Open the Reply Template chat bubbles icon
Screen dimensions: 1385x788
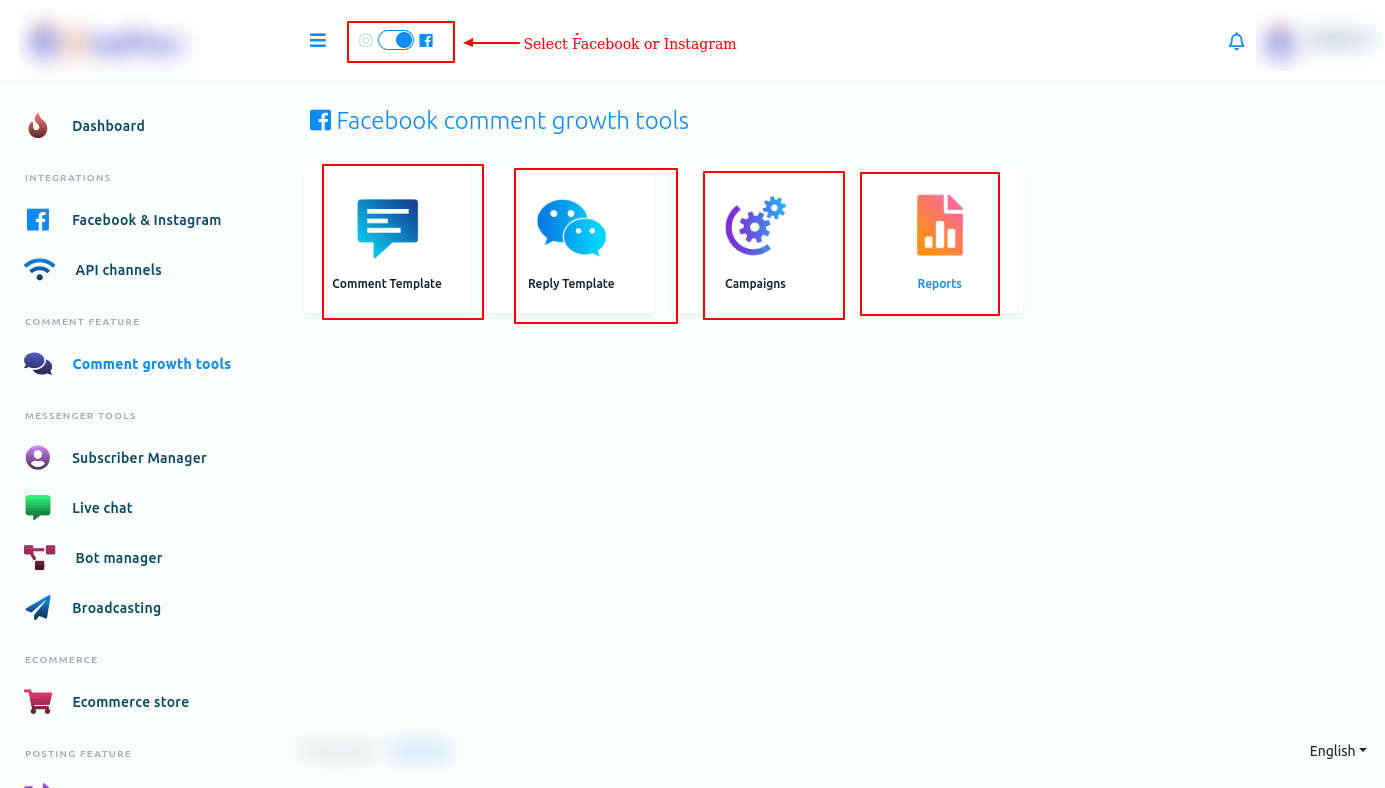click(571, 228)
